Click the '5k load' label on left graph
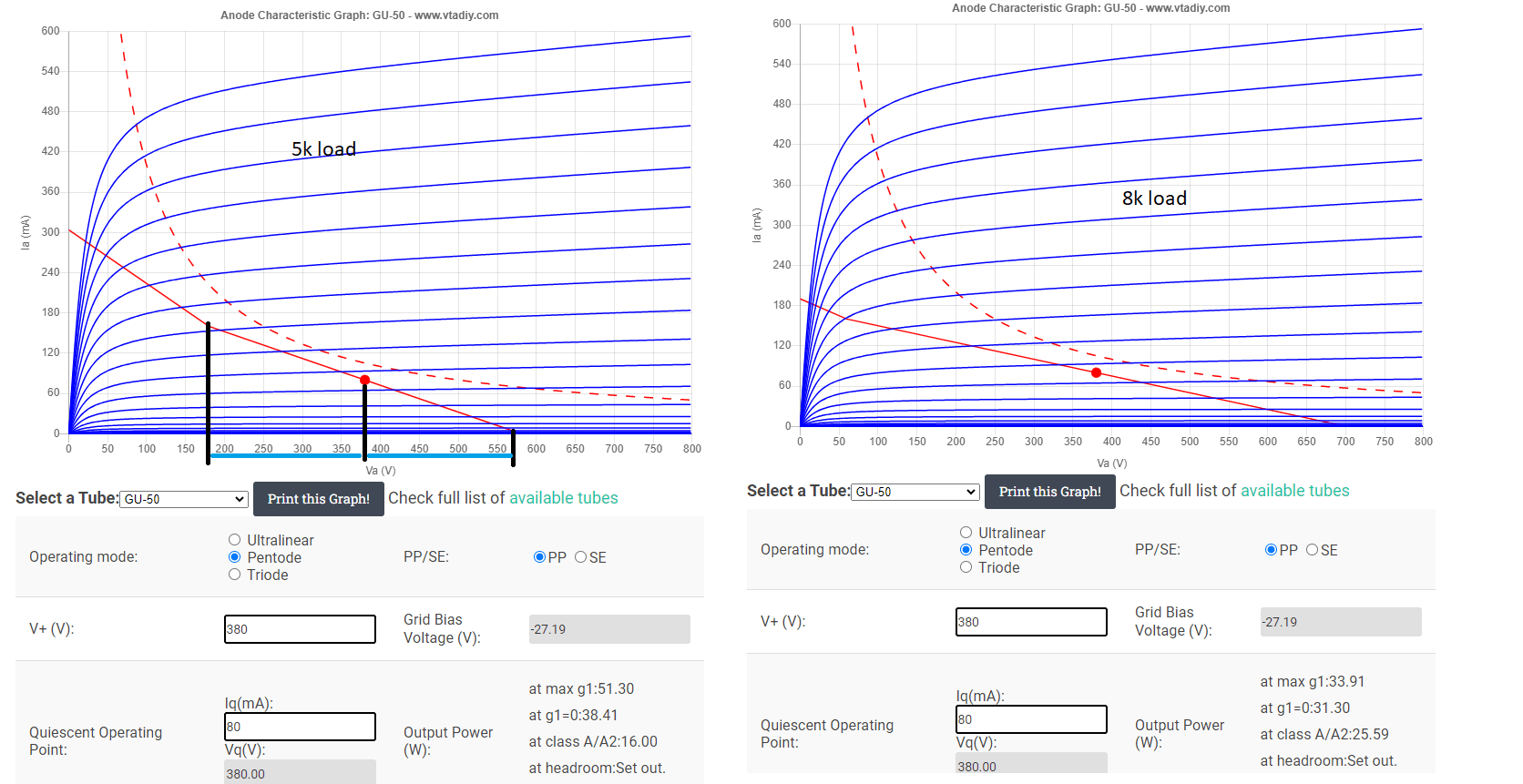Screen dimensions: 1523x784 323,149
